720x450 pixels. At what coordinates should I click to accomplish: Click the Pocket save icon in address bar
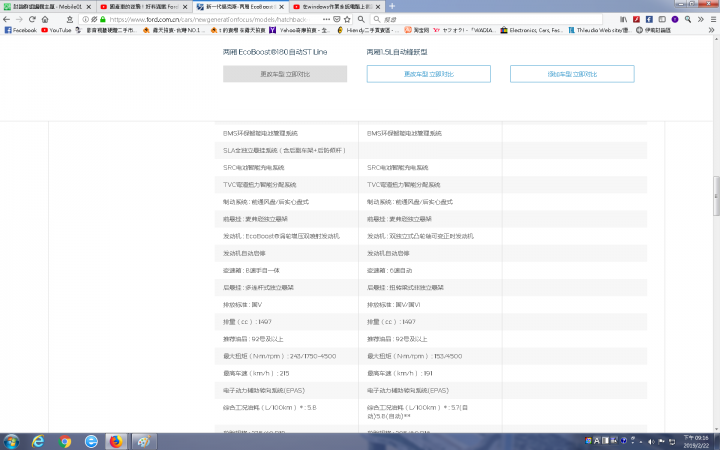[x=337, y=19]
